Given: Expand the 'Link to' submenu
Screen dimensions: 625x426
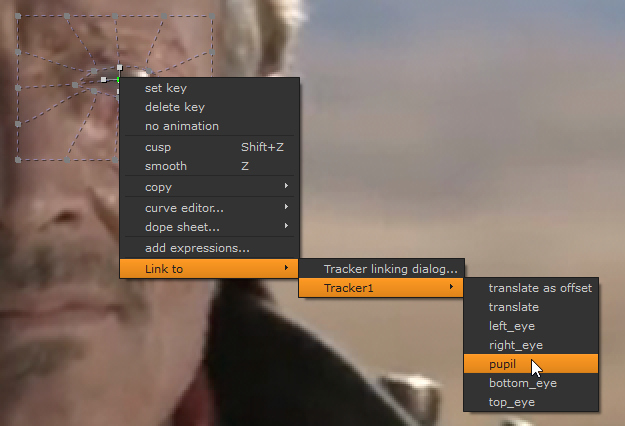Looking at the screenshot, I should [164, 269].
